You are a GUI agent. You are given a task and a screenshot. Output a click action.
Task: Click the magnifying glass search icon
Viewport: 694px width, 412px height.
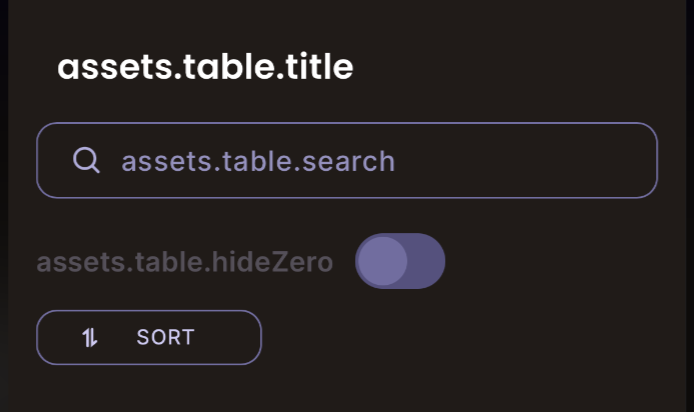pyautogui.click(x=86, y=160)
